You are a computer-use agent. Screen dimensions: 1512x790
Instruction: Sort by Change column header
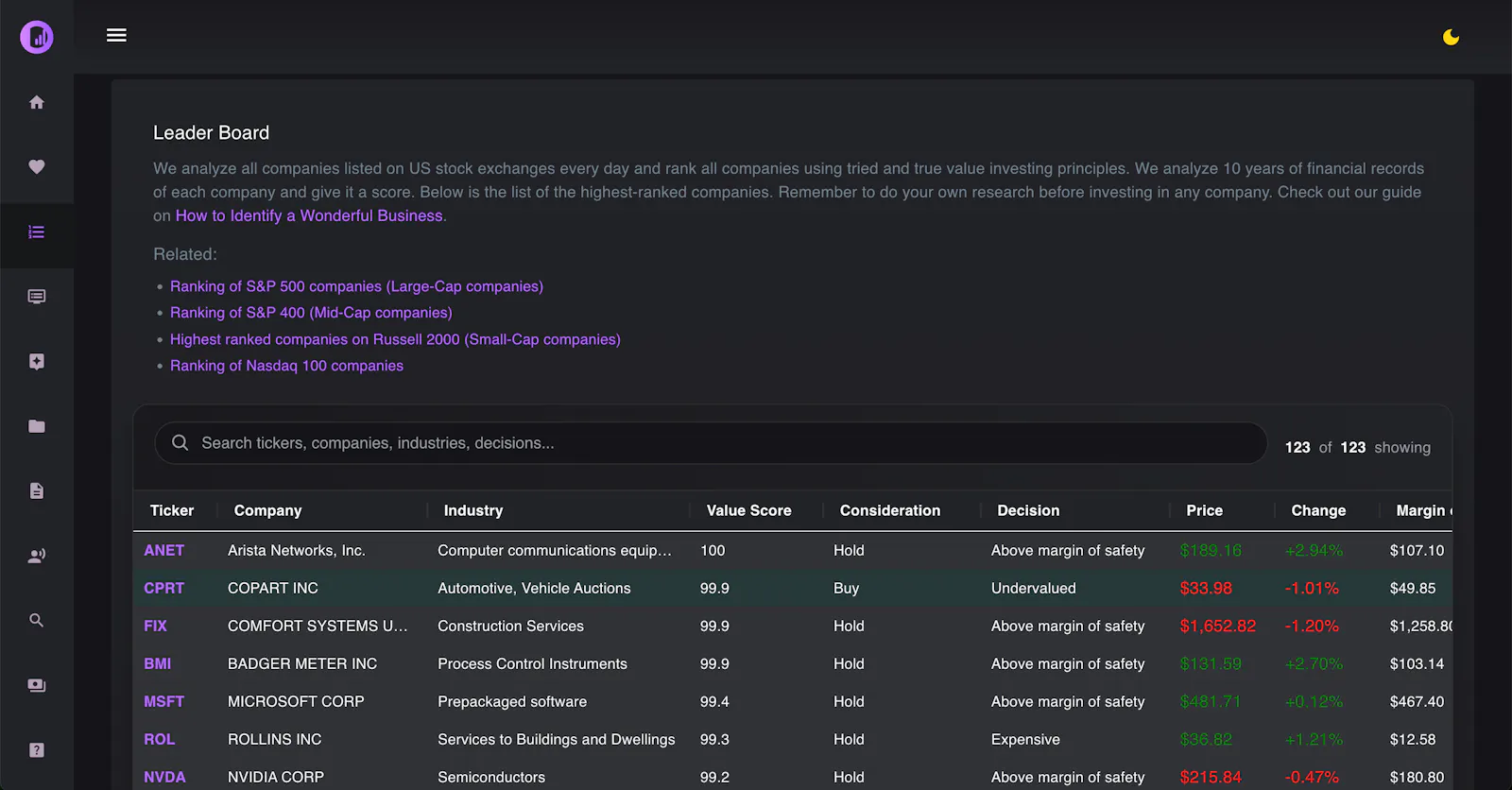1318,510
